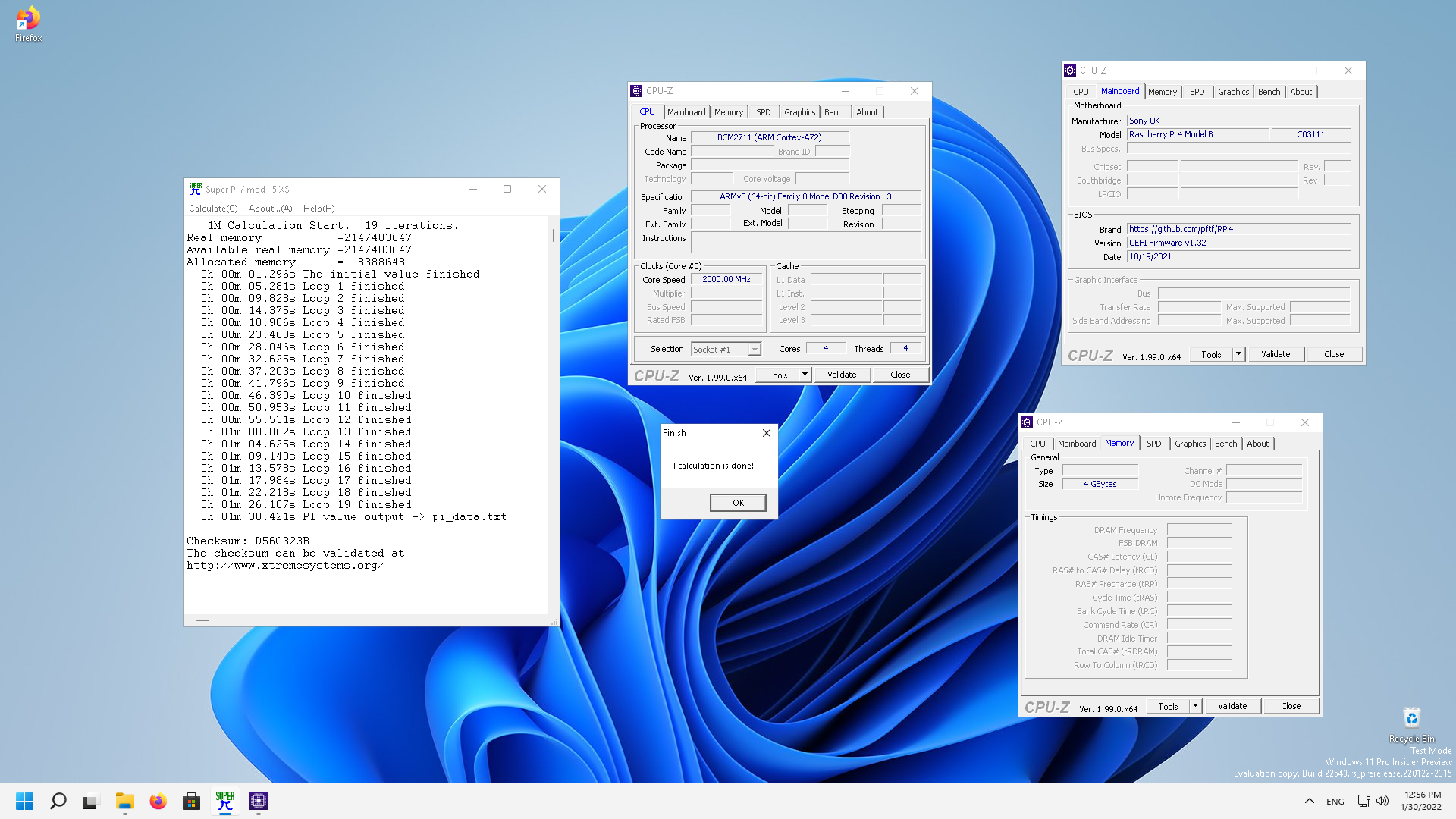Close the Finish dialog
The image size is (1456, 819).
(767, 433)
